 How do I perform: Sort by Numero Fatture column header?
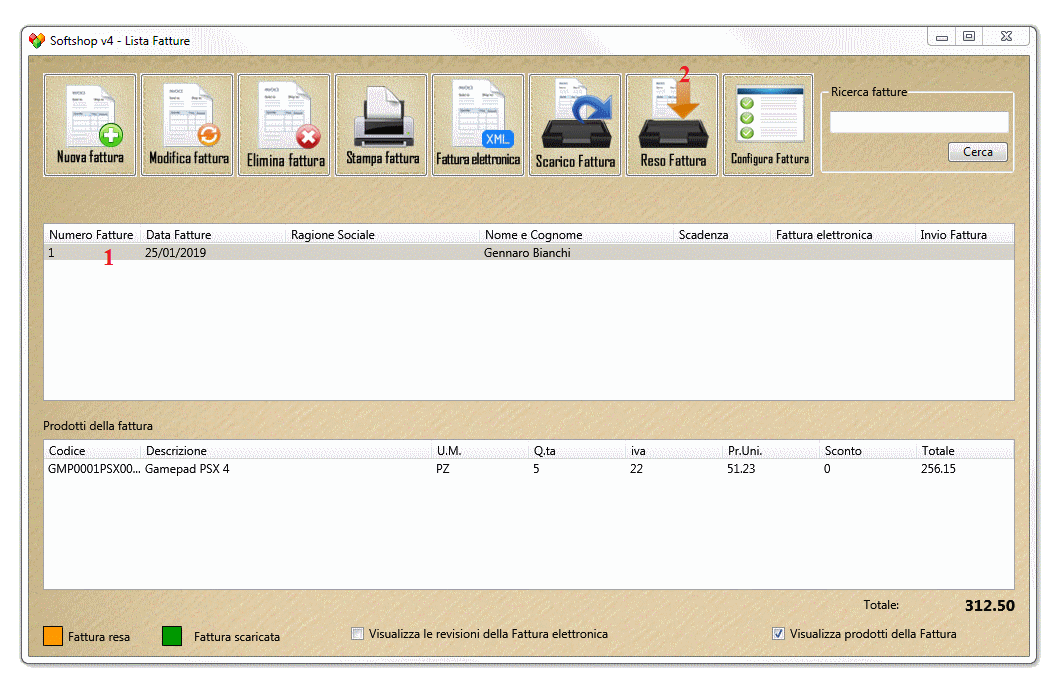click(x=91, y=235)
